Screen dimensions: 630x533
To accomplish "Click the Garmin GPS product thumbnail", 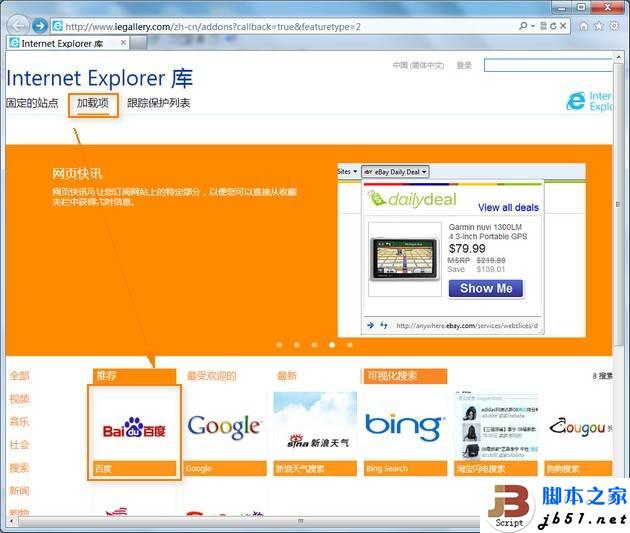I will click(x=405, y=259).
